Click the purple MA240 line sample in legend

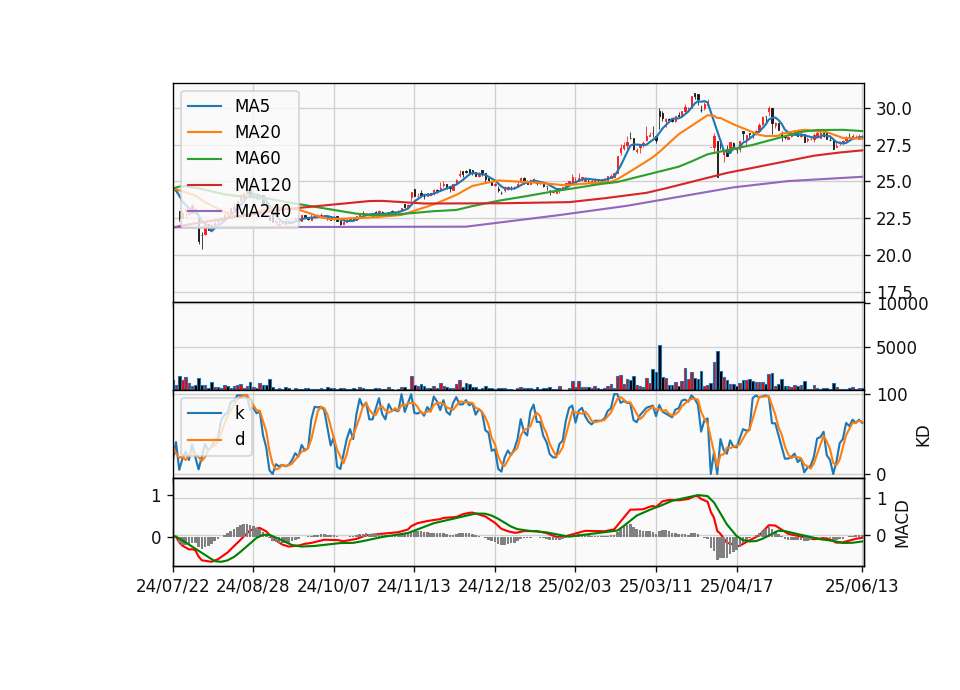point(204,211)
